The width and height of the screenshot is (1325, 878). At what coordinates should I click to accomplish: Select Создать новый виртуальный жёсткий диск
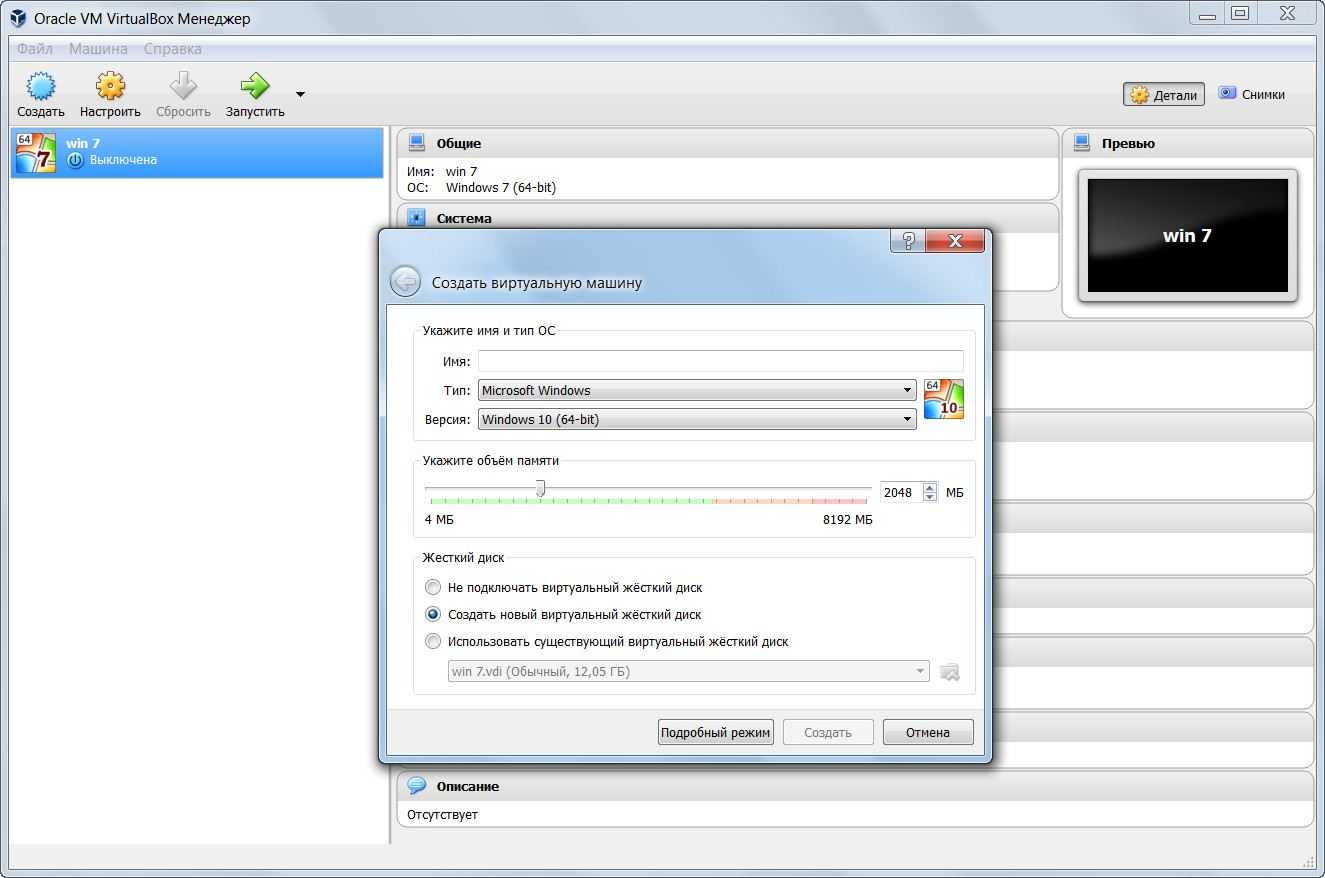tap(563, 614)
